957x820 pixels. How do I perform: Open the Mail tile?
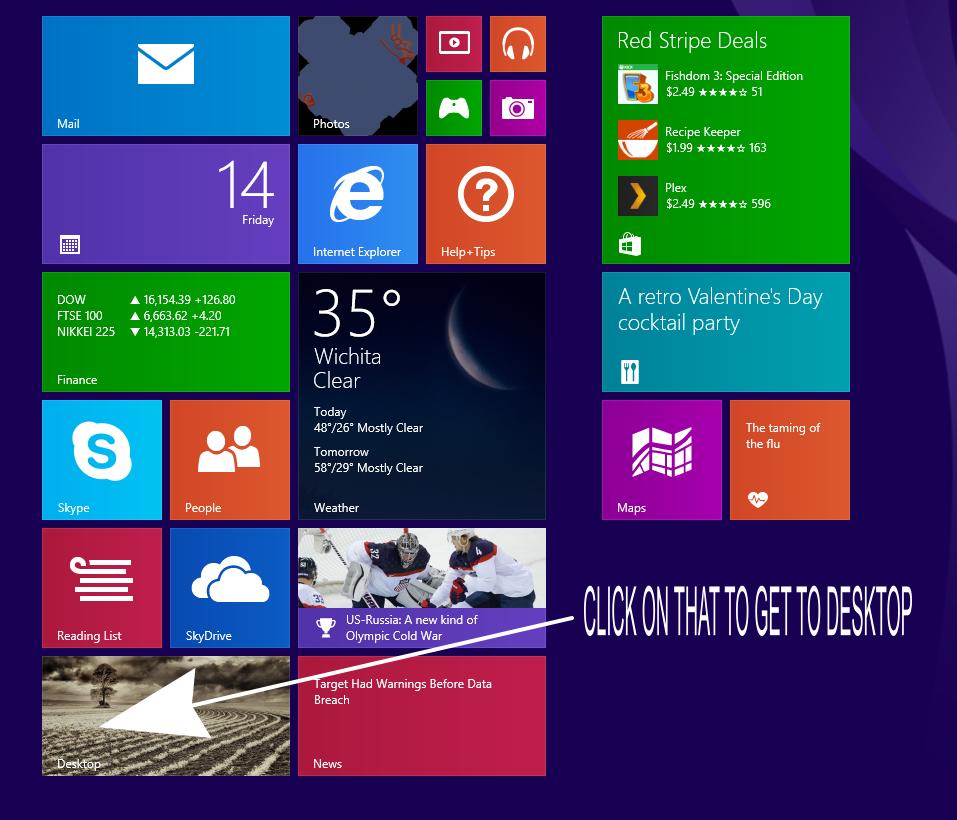coord(165,76)
